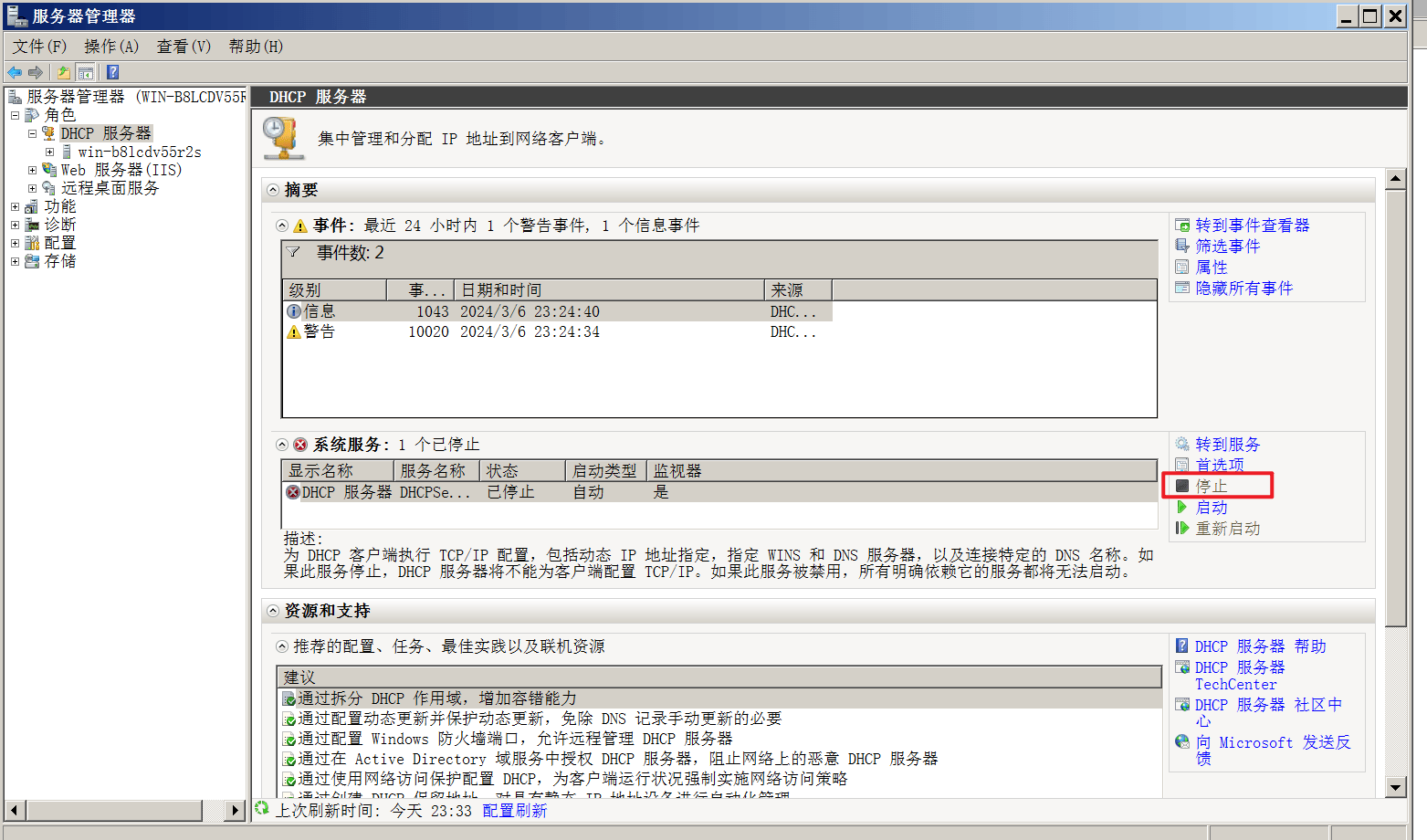This screenshot has height=840, width=1427.
Task: Collapse the 资源和支持 section
Action: 273,611
